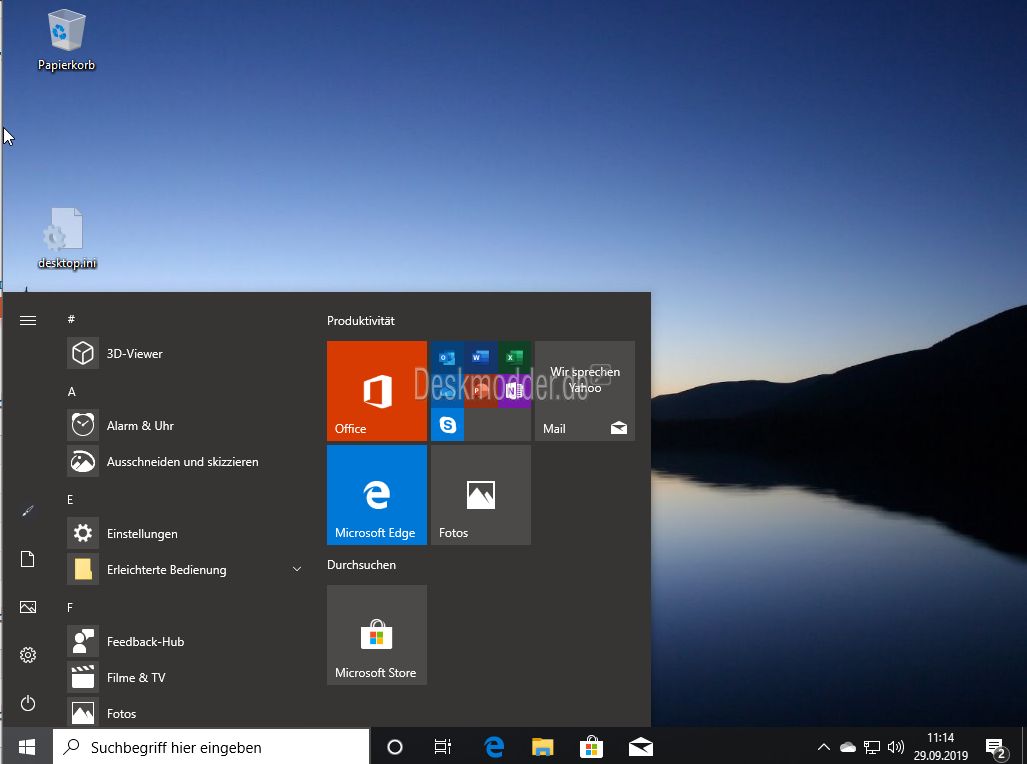
Task: Open Mail from the taskbar
Action: tap(641, 747)
